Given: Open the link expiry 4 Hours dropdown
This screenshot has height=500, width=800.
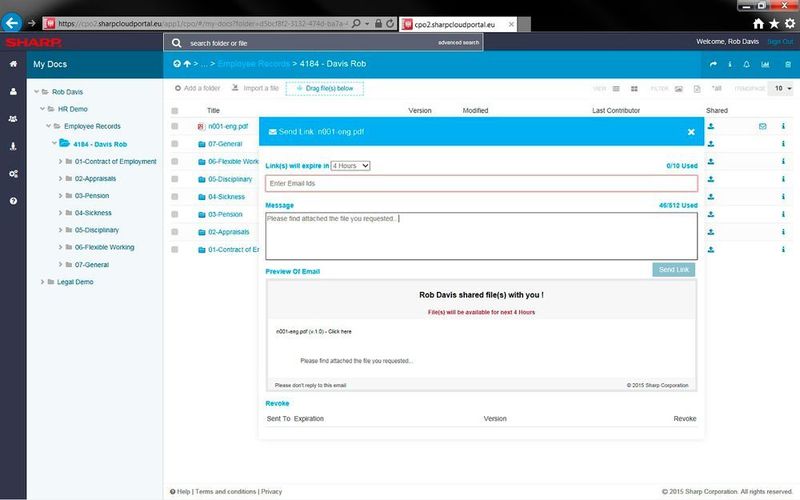Looking at the screenshot, I should tap(351, 166).
